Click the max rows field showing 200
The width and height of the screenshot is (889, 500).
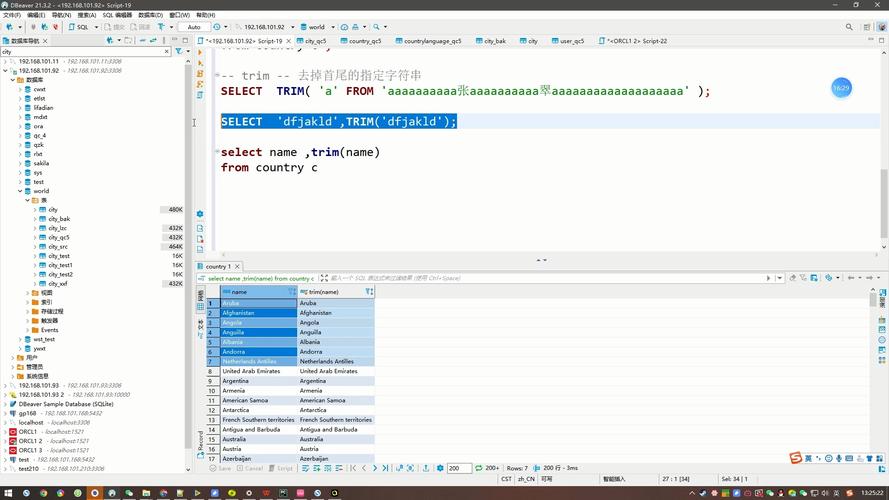pos(459,468)
